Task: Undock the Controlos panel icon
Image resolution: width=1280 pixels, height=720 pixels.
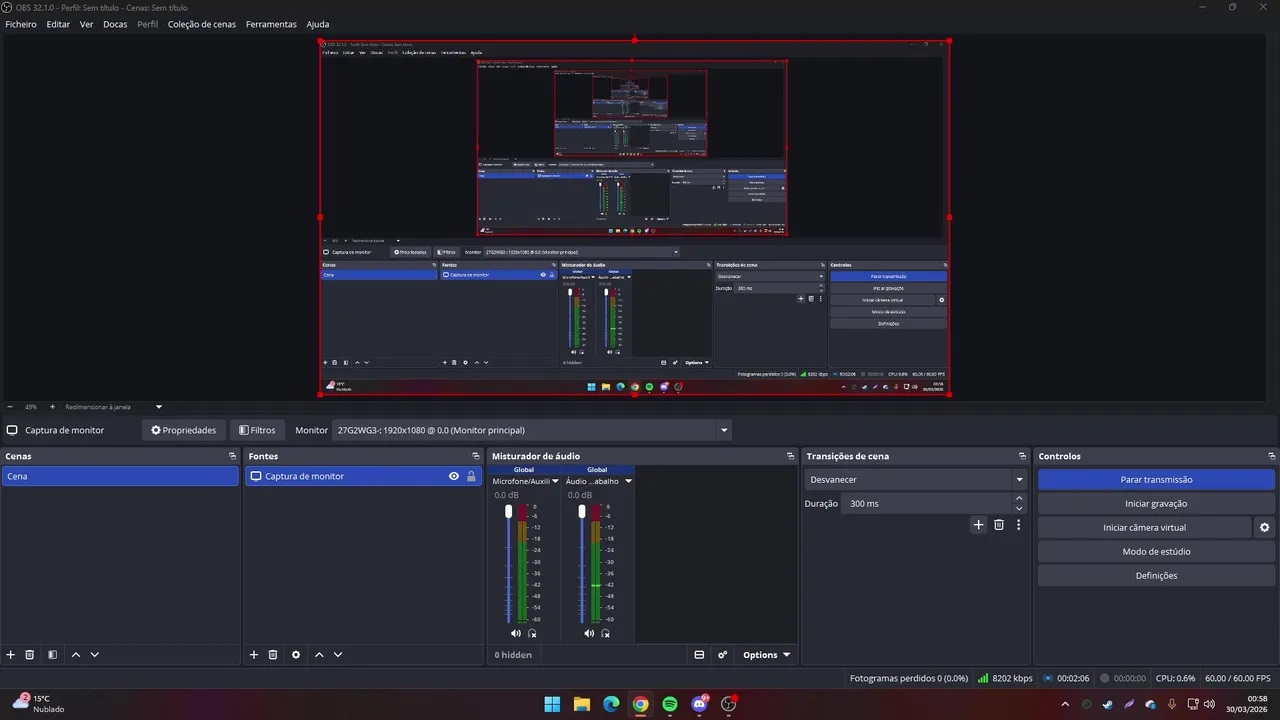Action: click(x=1271, y=456)
